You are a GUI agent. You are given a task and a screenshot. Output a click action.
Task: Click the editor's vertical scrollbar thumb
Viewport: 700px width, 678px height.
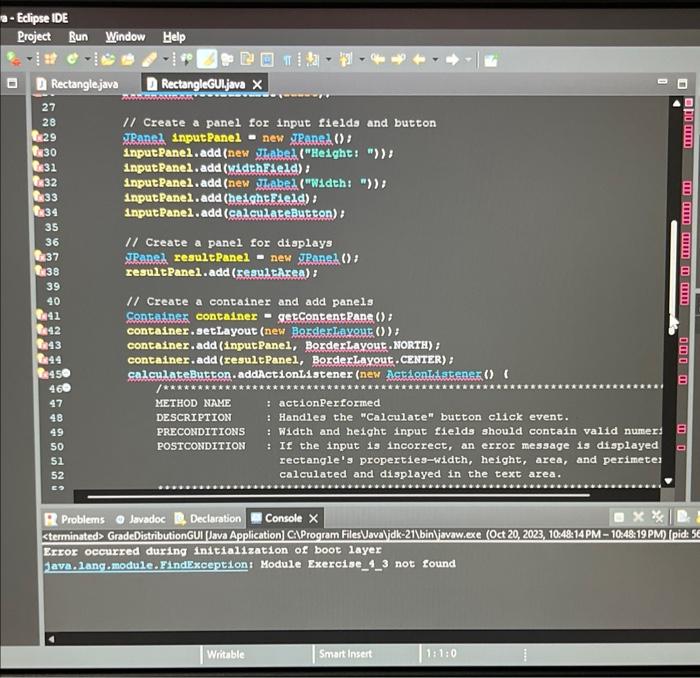coord(673,276)
